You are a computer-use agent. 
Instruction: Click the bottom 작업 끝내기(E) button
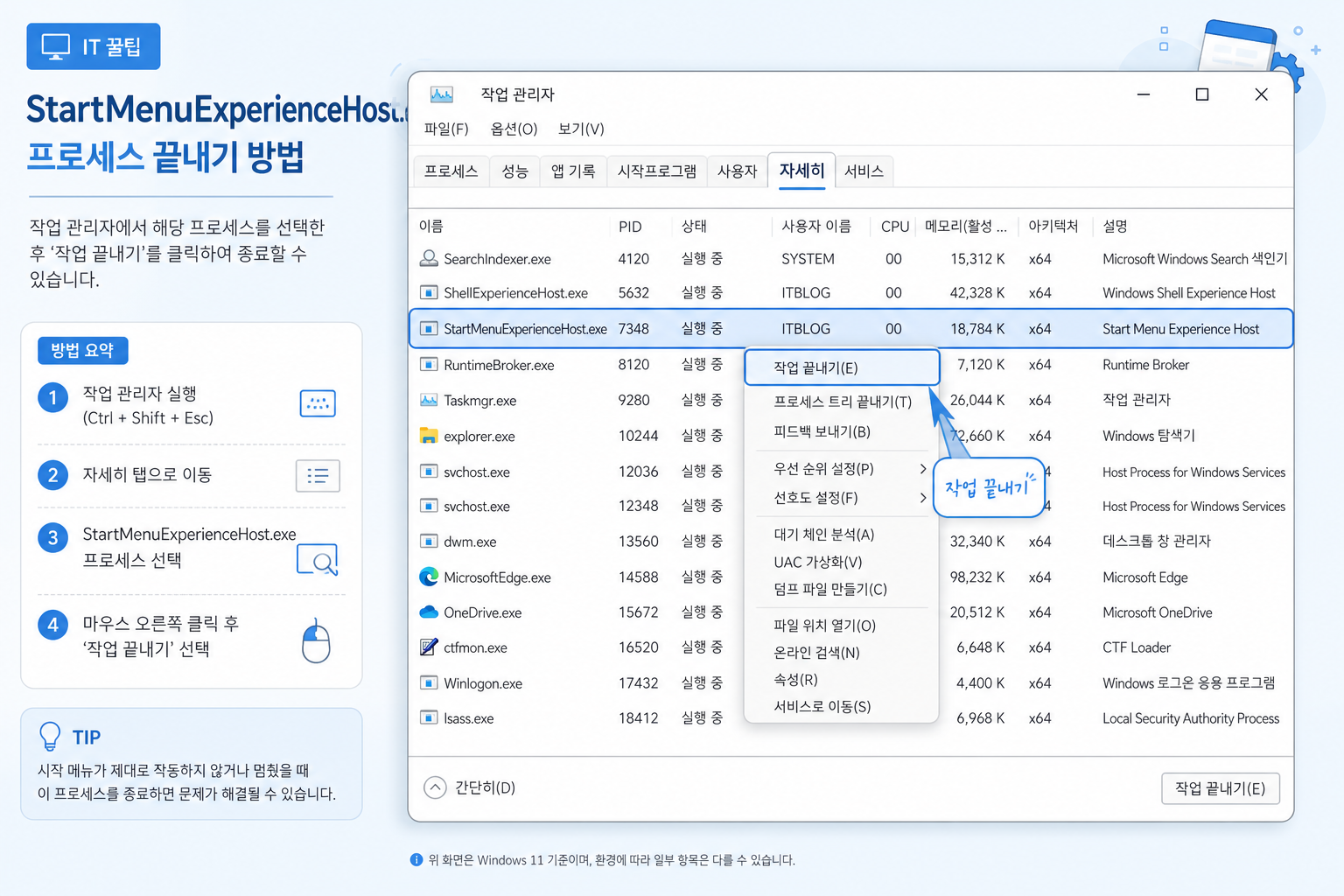(x=1220, y=788)
